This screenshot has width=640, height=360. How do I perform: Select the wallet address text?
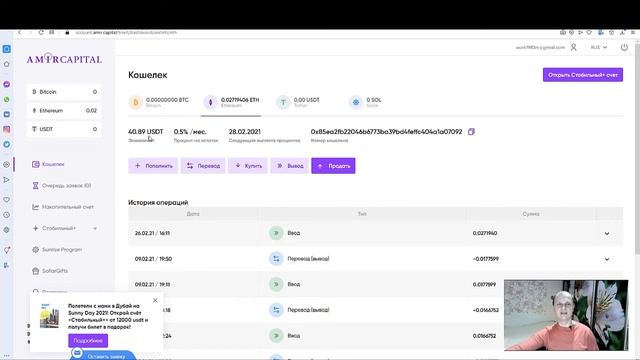(x=386, y=131)
